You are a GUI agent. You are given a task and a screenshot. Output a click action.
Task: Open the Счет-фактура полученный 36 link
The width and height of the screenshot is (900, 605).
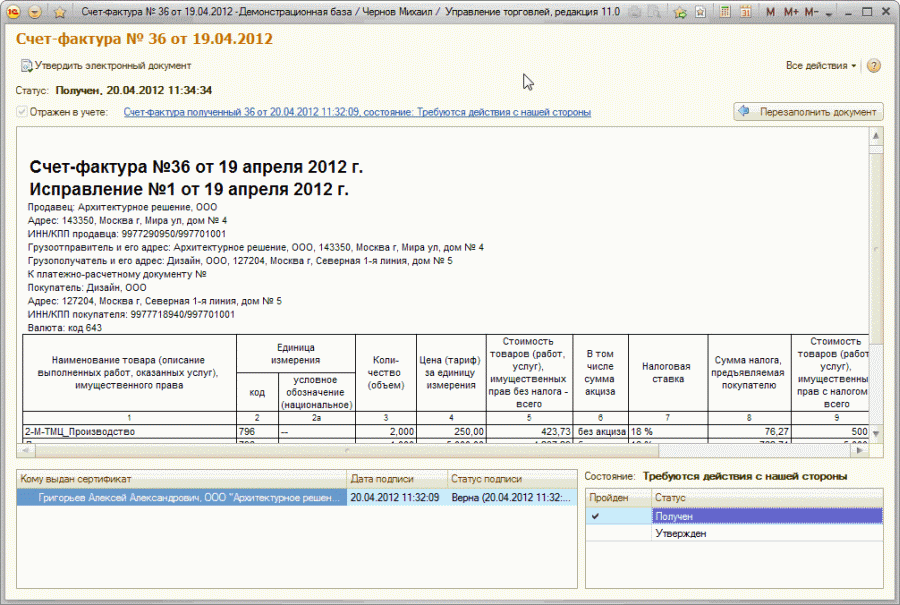357,112
